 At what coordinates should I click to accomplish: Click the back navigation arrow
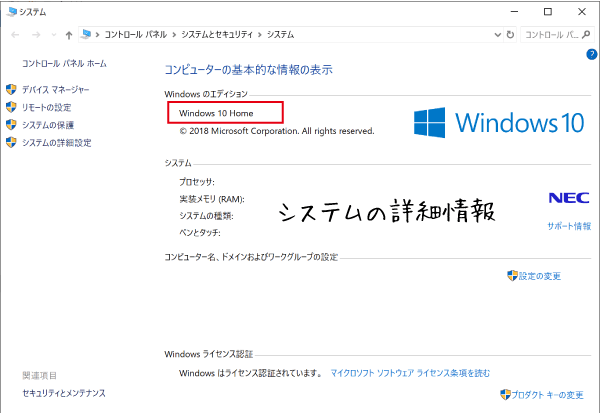15,35
